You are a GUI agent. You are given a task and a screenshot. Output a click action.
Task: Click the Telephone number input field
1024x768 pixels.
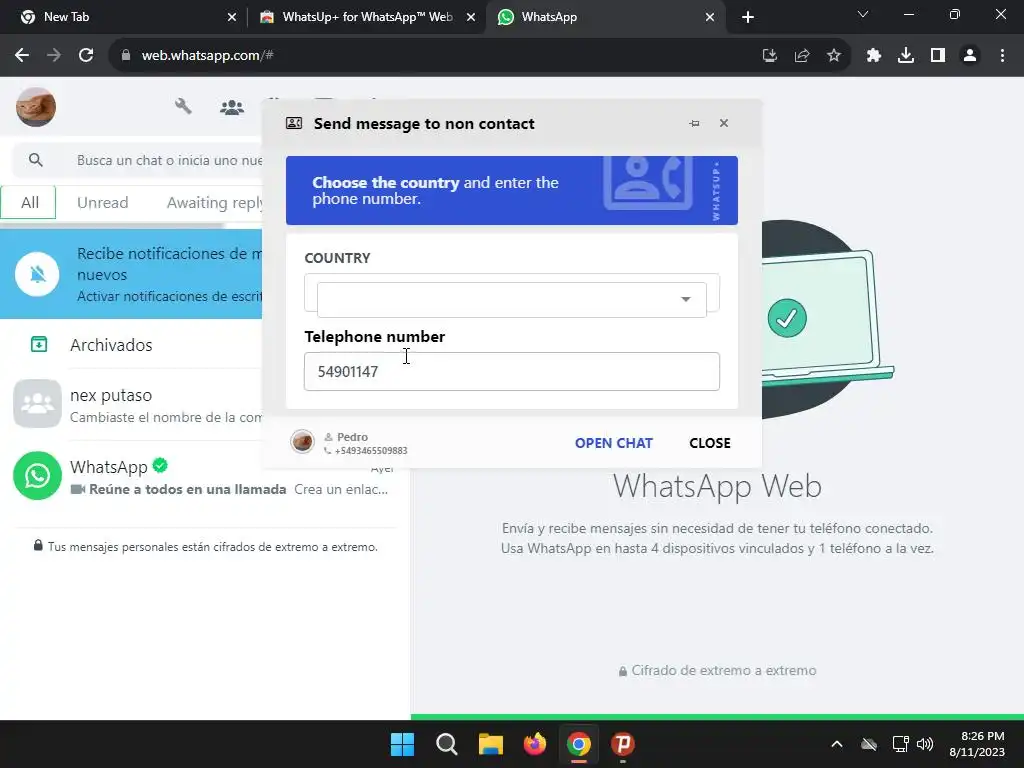pos(512,372)
